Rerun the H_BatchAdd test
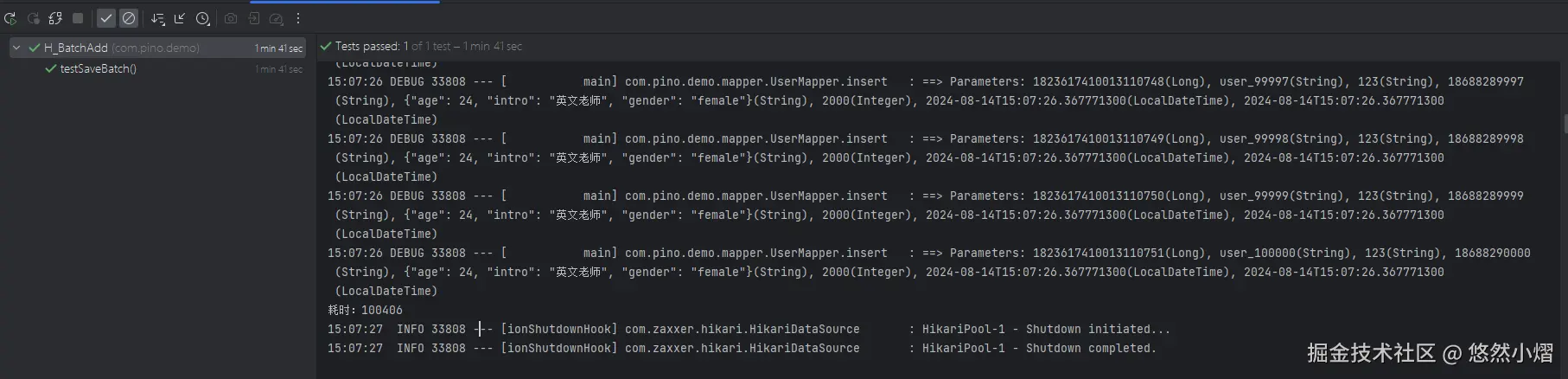 pos(10,18)
